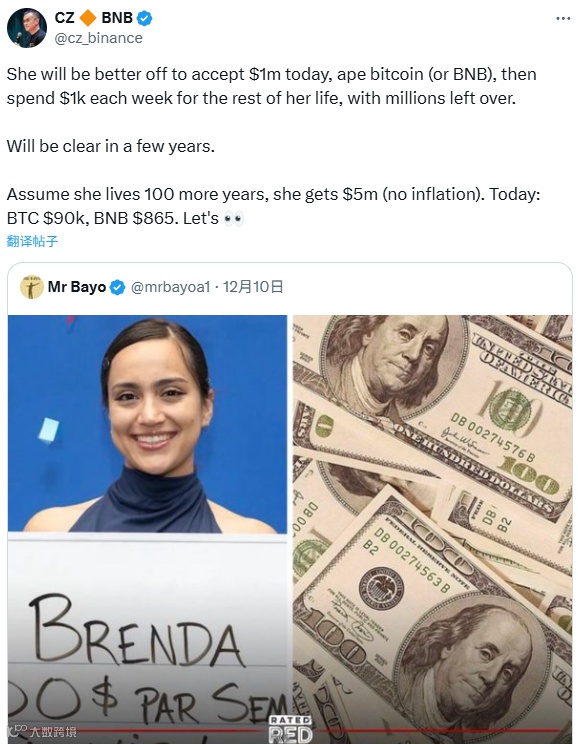Open CZ's profile avatar picture
Image resolution: width=578 pixels, height=744 pixels.
27,28
